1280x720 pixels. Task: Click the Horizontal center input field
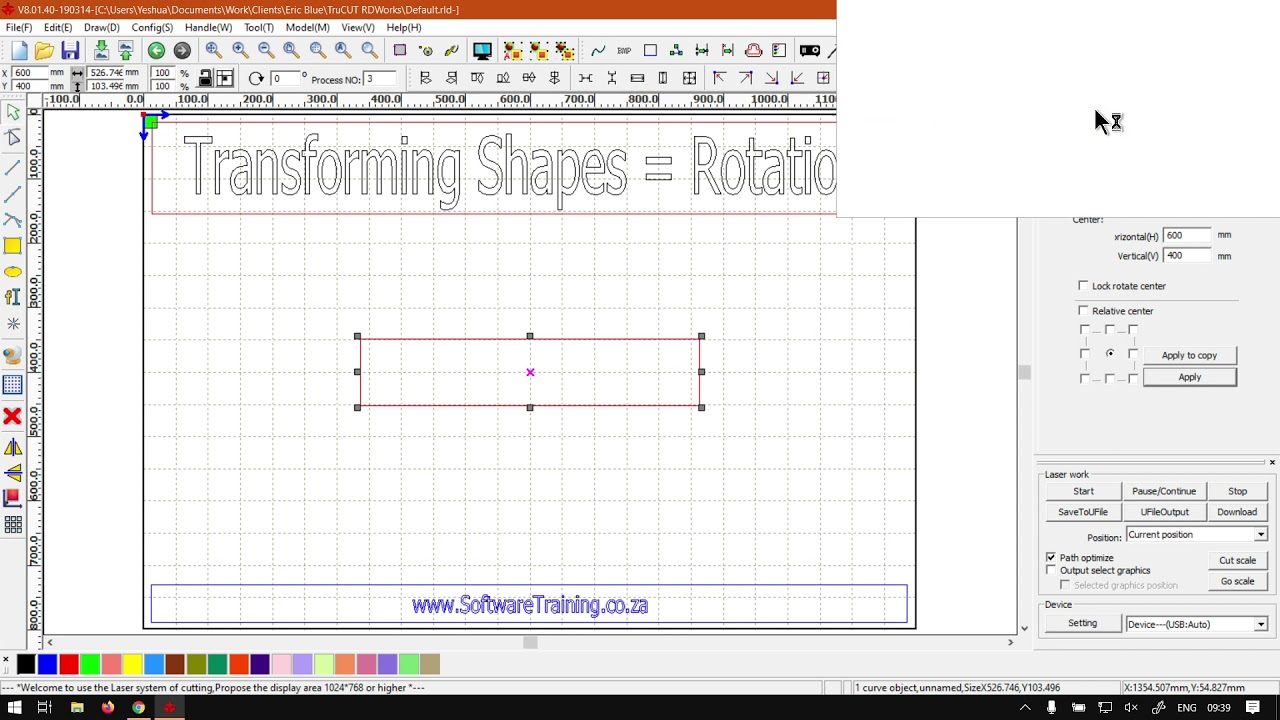[1187, 236]
